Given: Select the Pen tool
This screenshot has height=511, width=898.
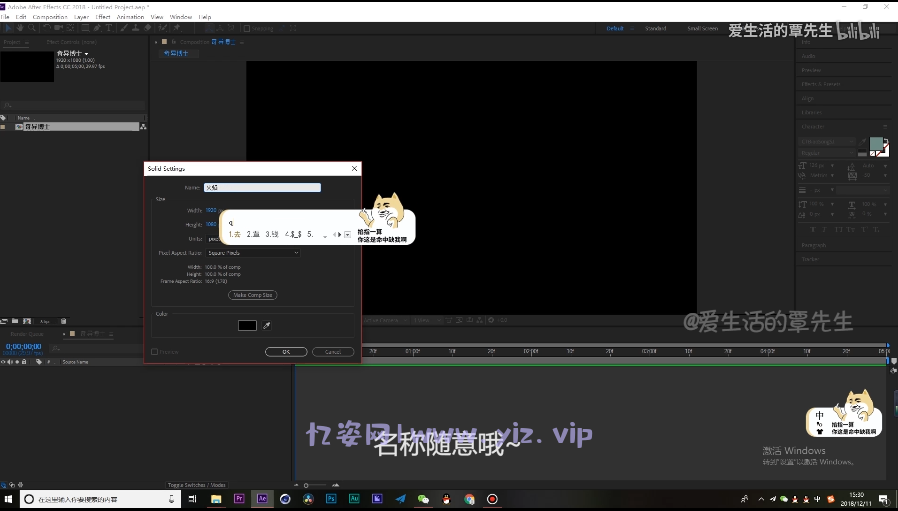Looking at the screenshot, I should click(x=97, y=27).
